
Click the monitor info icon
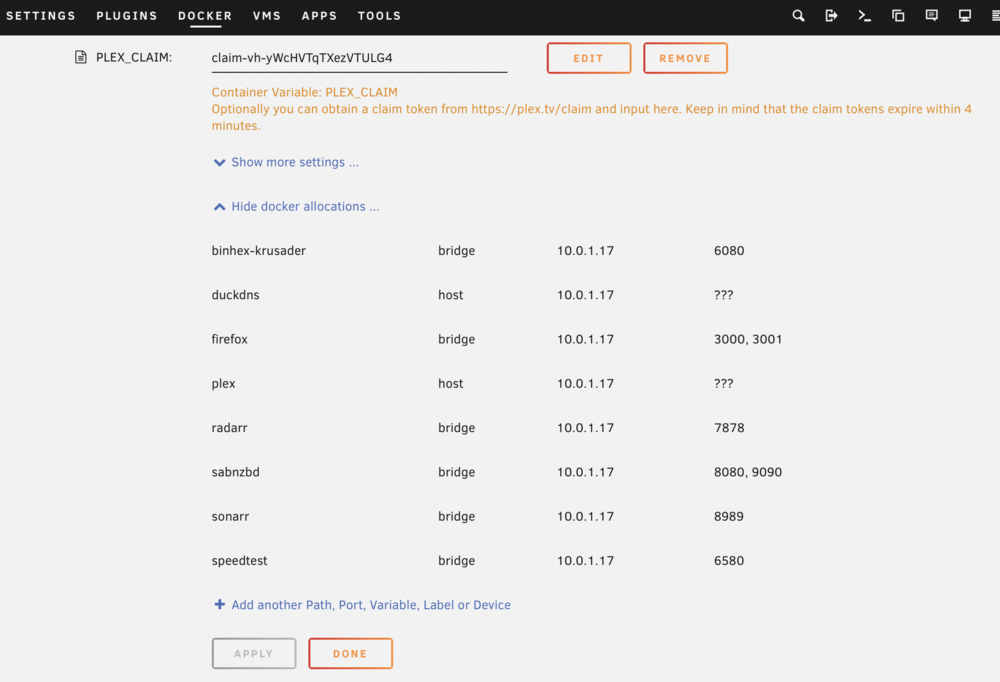pyautogui.click(x=964, y=15)
